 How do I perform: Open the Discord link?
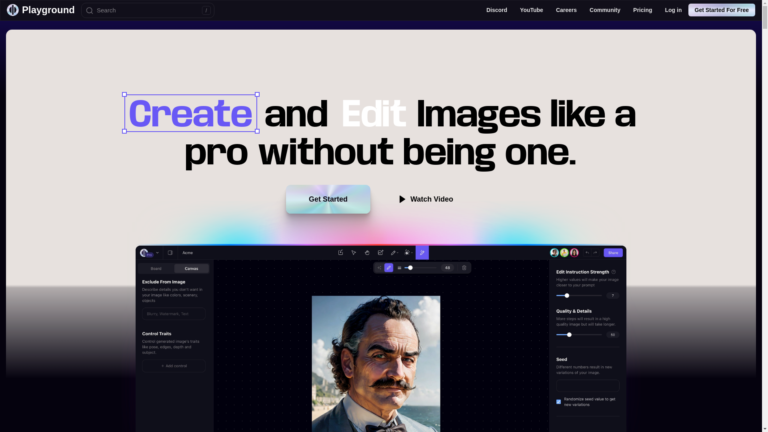click(x=496, y=10)
